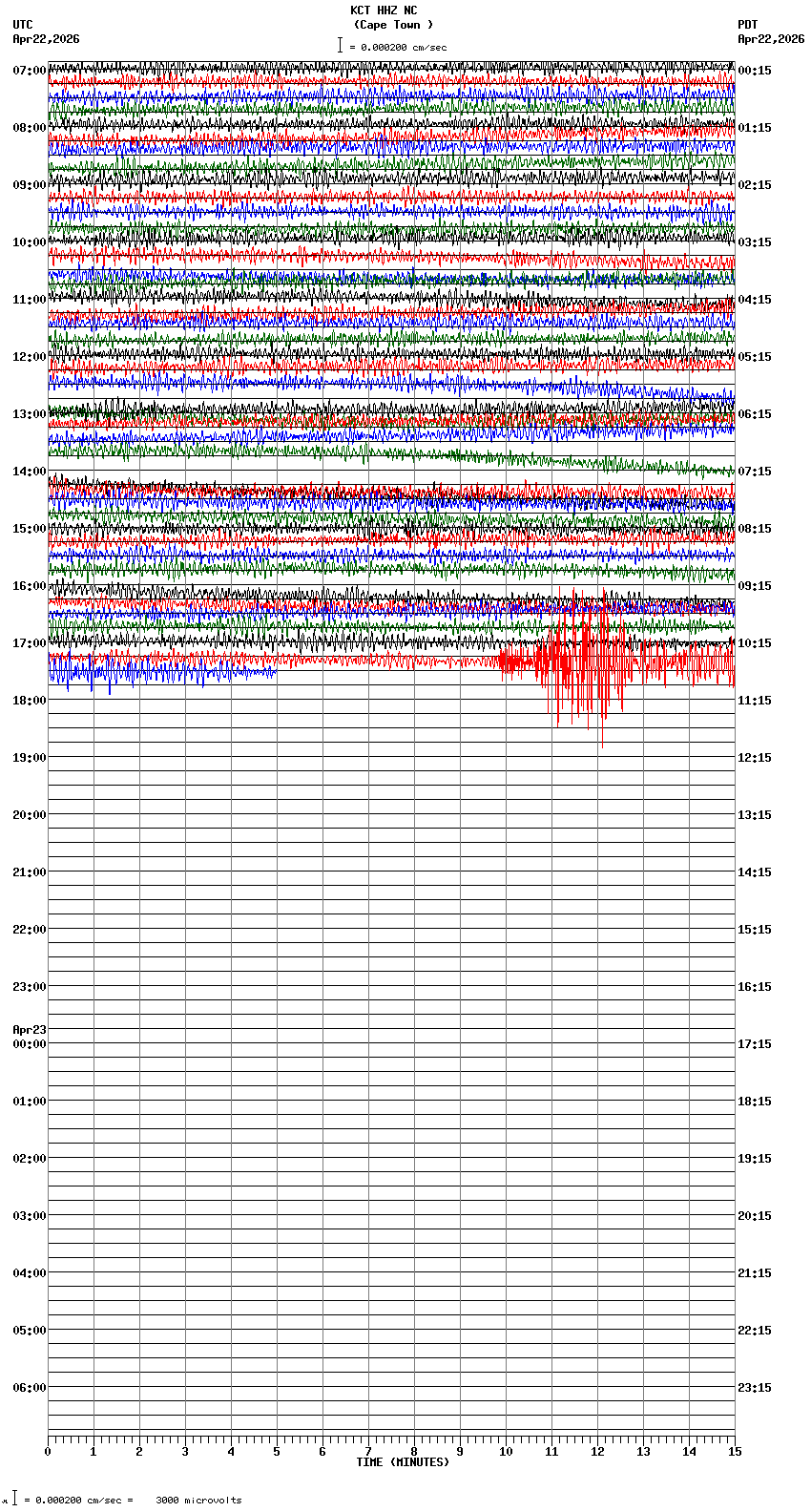Select the '05:00' UTC hour label
Image resolution: width=811 pixels, height=1512 pixels.
point(30,1331)
